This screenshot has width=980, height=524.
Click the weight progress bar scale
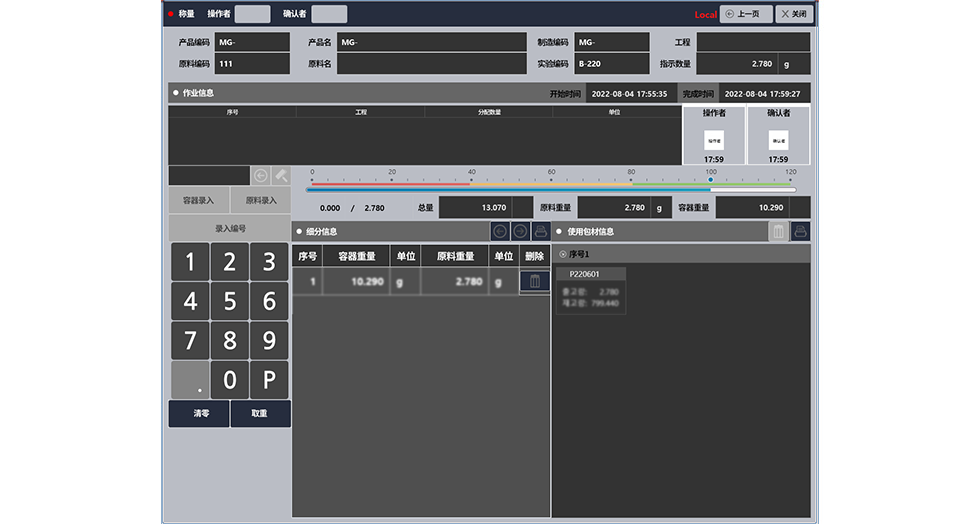point(552,184)
